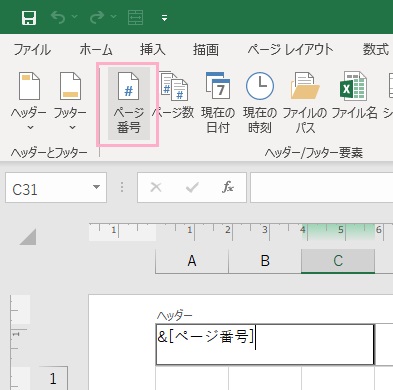Screen dimensions: 393x390
Task: Click the Save icon in title bar
Action: [29, 18]
